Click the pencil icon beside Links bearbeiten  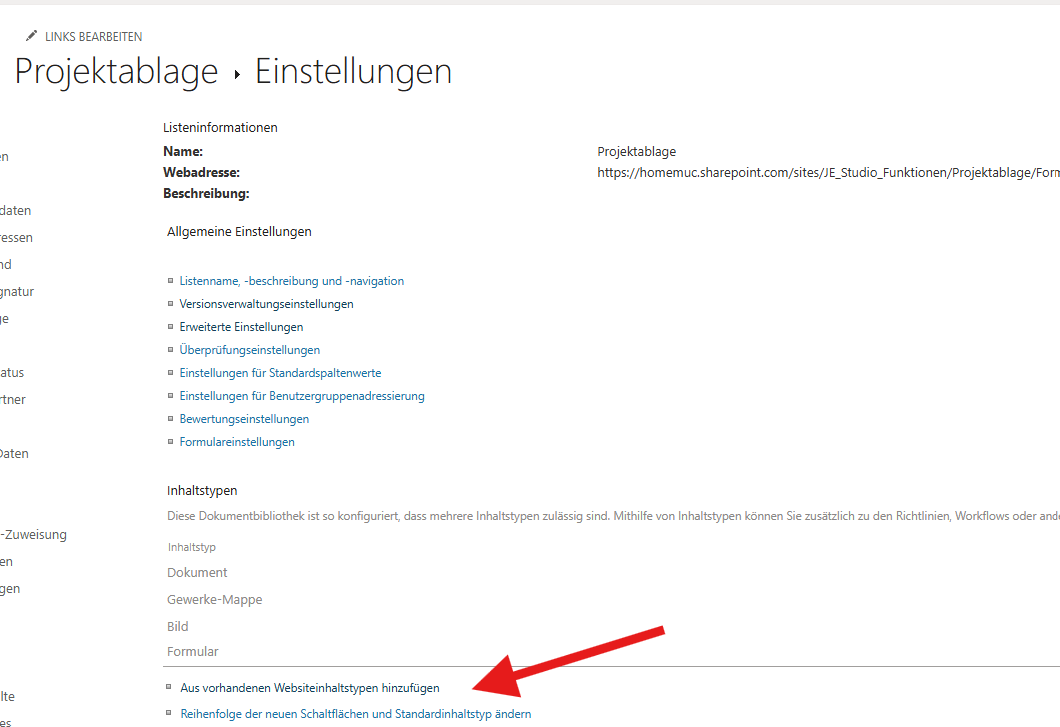31,36
